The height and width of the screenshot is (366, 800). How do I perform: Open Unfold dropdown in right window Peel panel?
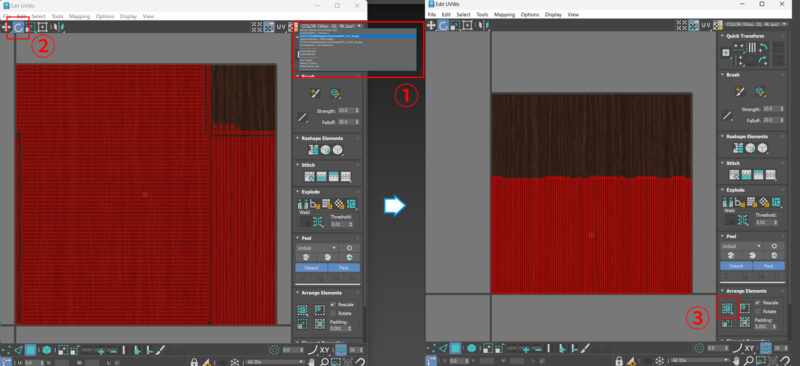click(743, 246)
